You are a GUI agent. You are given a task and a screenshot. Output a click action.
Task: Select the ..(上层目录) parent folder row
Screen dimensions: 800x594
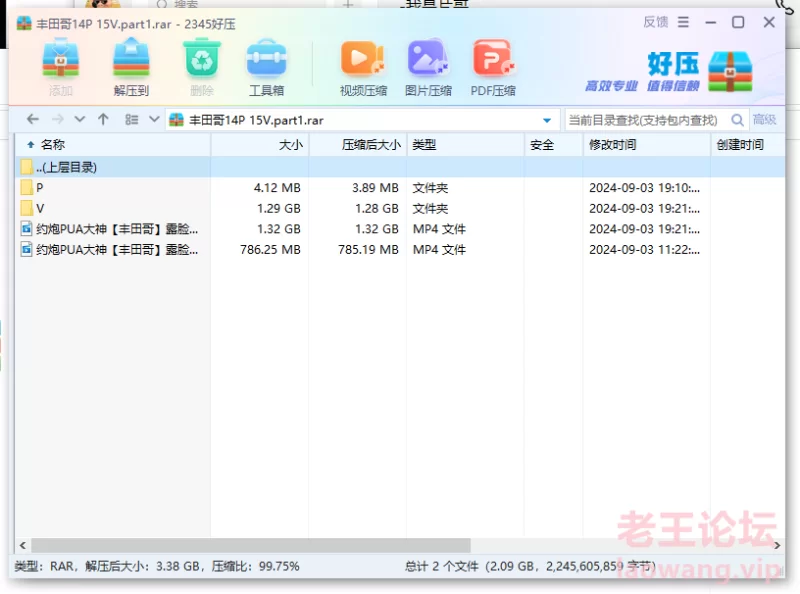tap(400, 167)
